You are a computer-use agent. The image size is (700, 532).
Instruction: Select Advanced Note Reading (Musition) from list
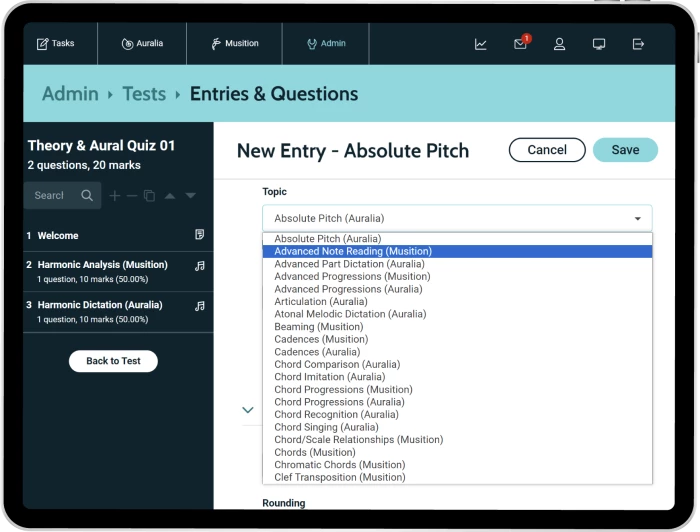(353, 251)
